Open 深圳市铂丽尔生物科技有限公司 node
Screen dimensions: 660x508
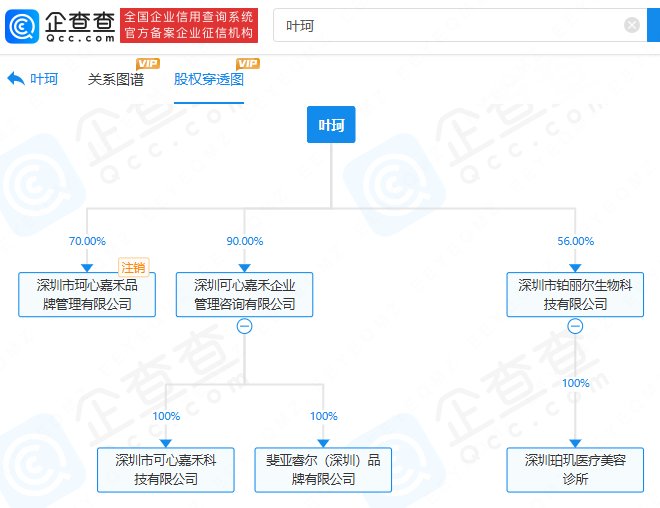click(575, 294)
